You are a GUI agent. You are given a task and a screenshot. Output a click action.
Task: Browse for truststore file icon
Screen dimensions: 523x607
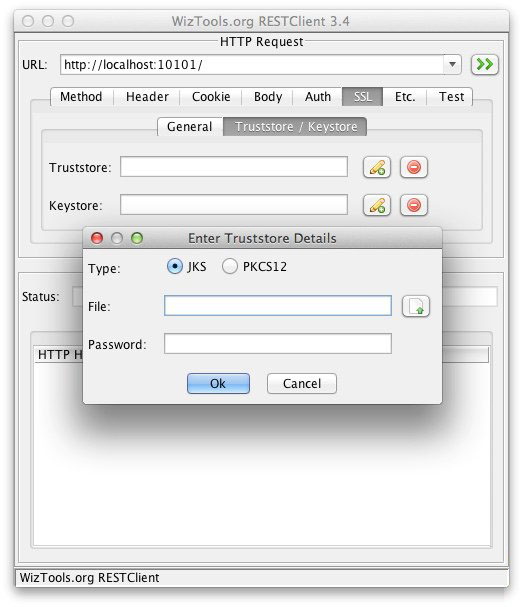pyautogui.click(x=416, y=306)
